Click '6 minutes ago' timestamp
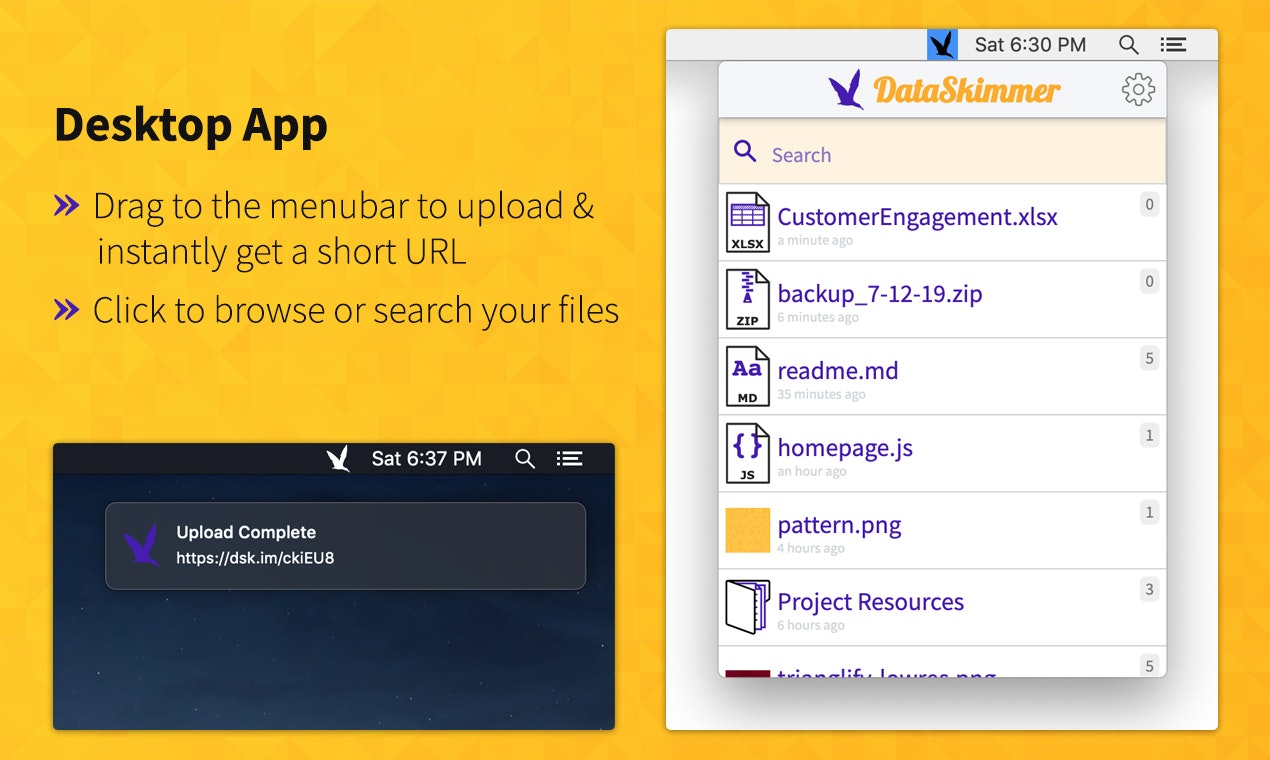 tap(818, 318)
